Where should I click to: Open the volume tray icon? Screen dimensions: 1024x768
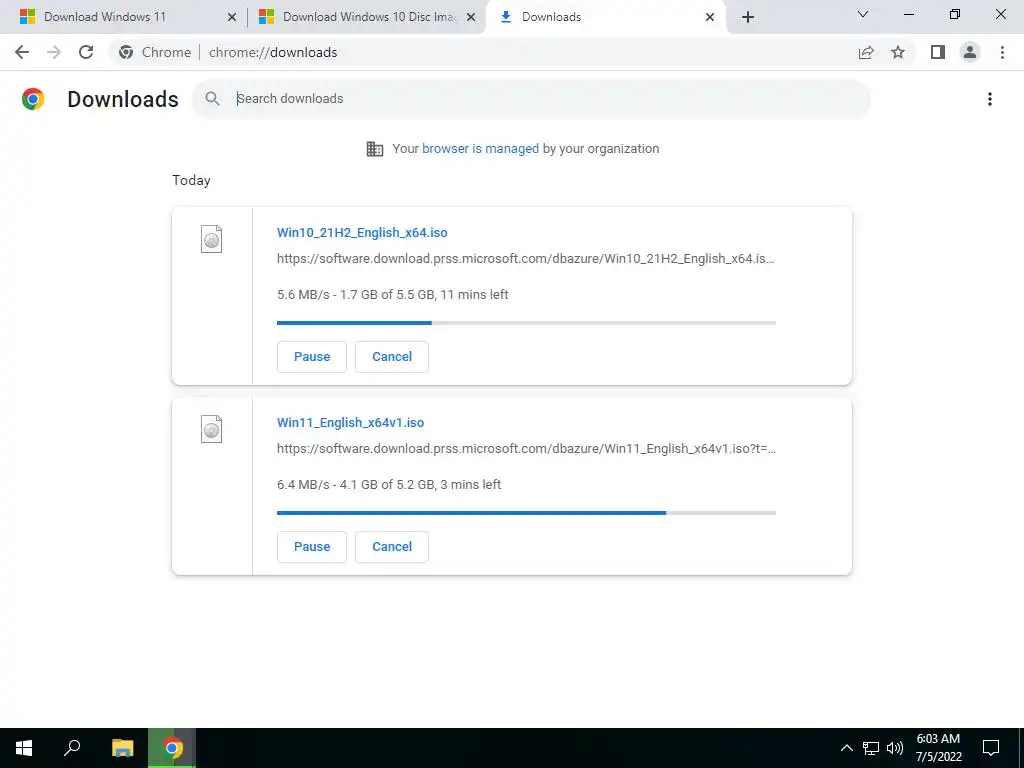pos(895,748)
